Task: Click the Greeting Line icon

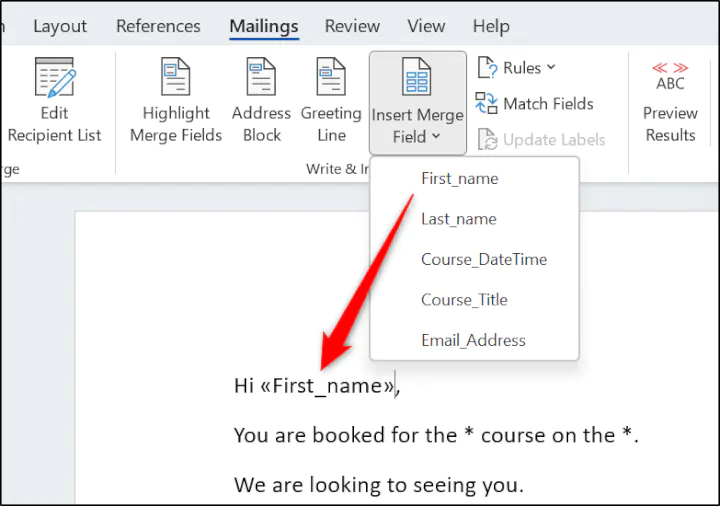Action: tap(331, 76)
